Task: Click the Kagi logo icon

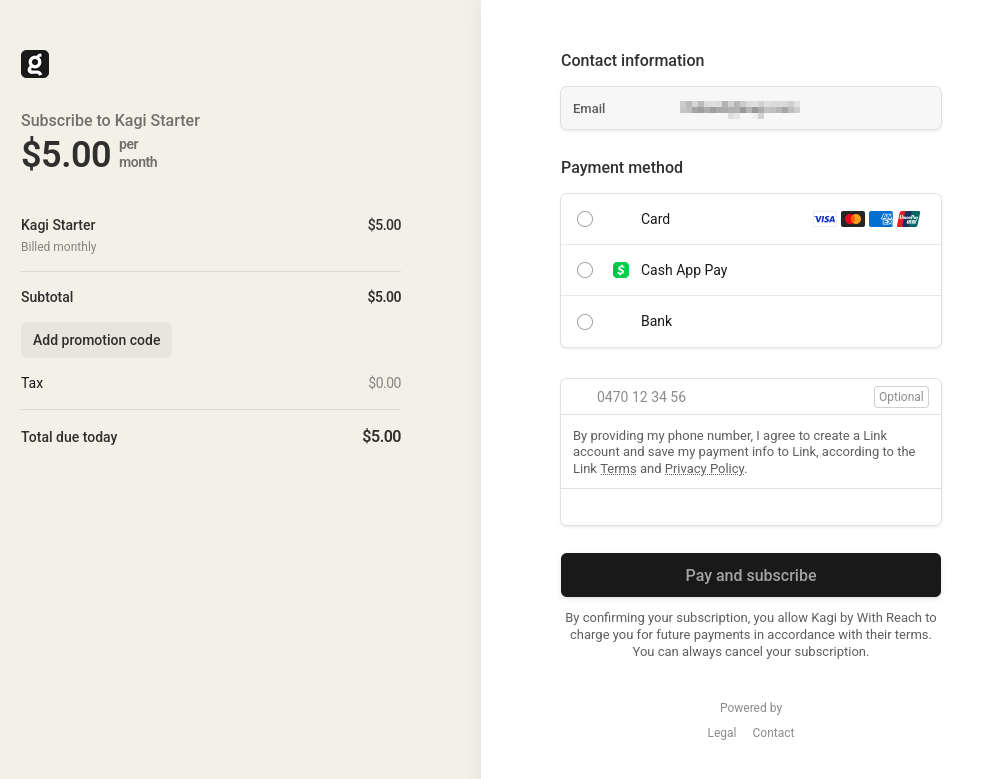Action: coord(35,64)
